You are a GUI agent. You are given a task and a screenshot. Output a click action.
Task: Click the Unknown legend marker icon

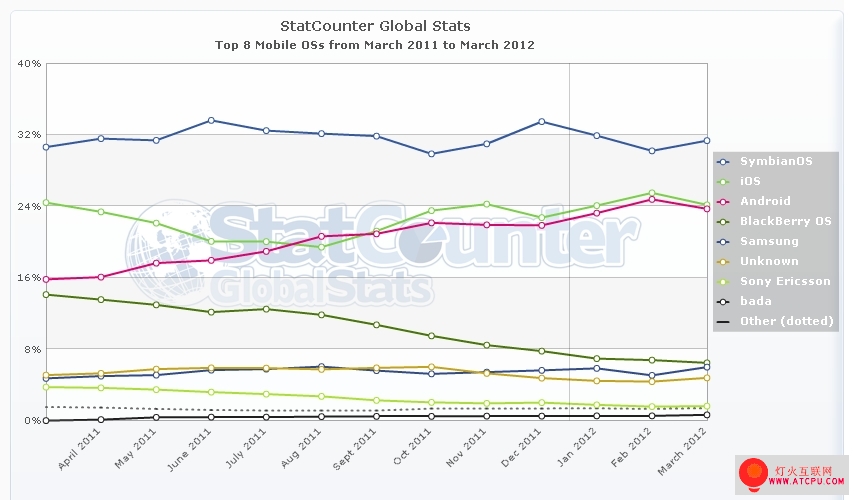tap(724, 262)
